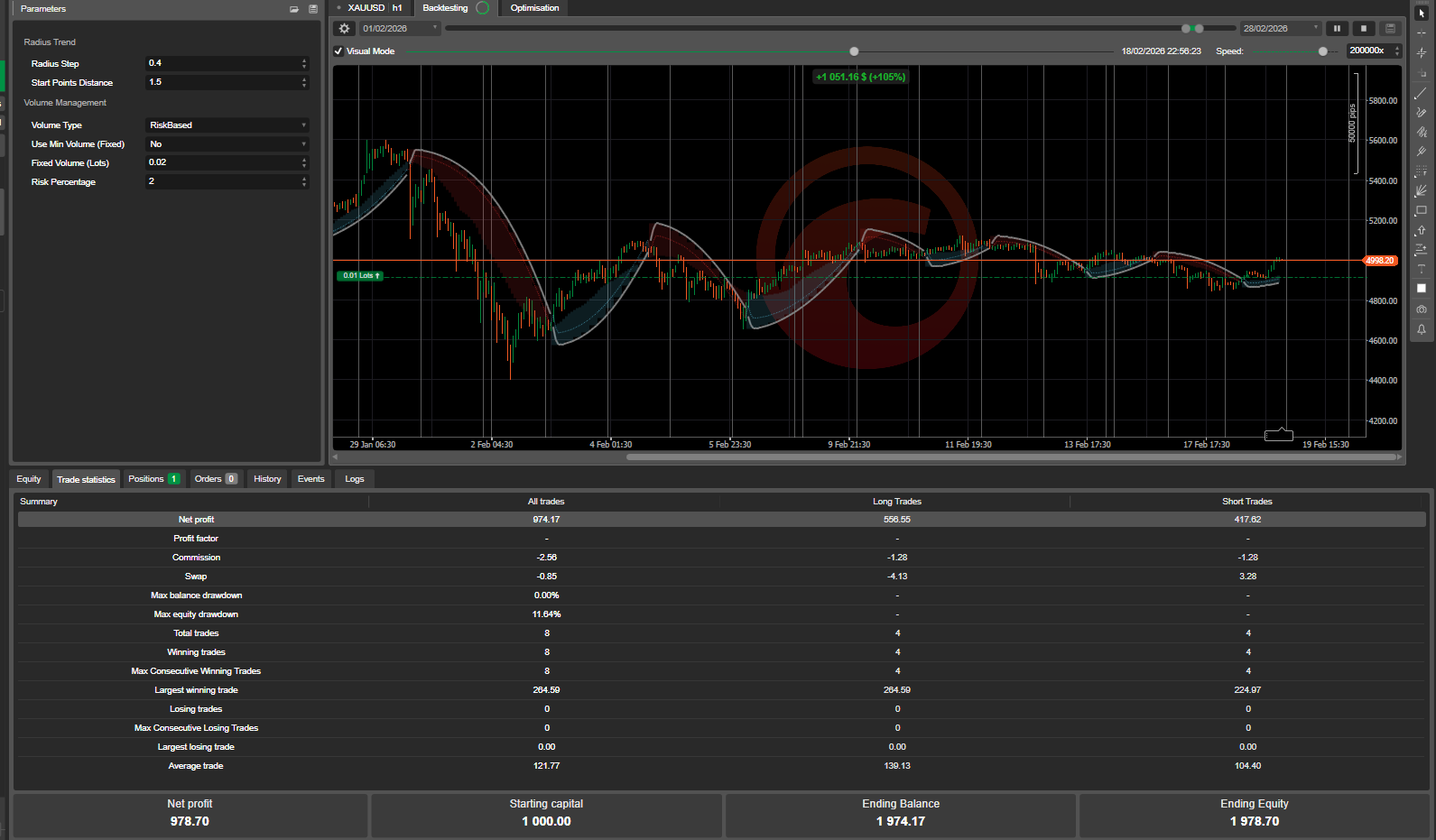Select the freehand pencil drawing tool
This screenshot has width=1436, height=840.
tap(1422, 112)
